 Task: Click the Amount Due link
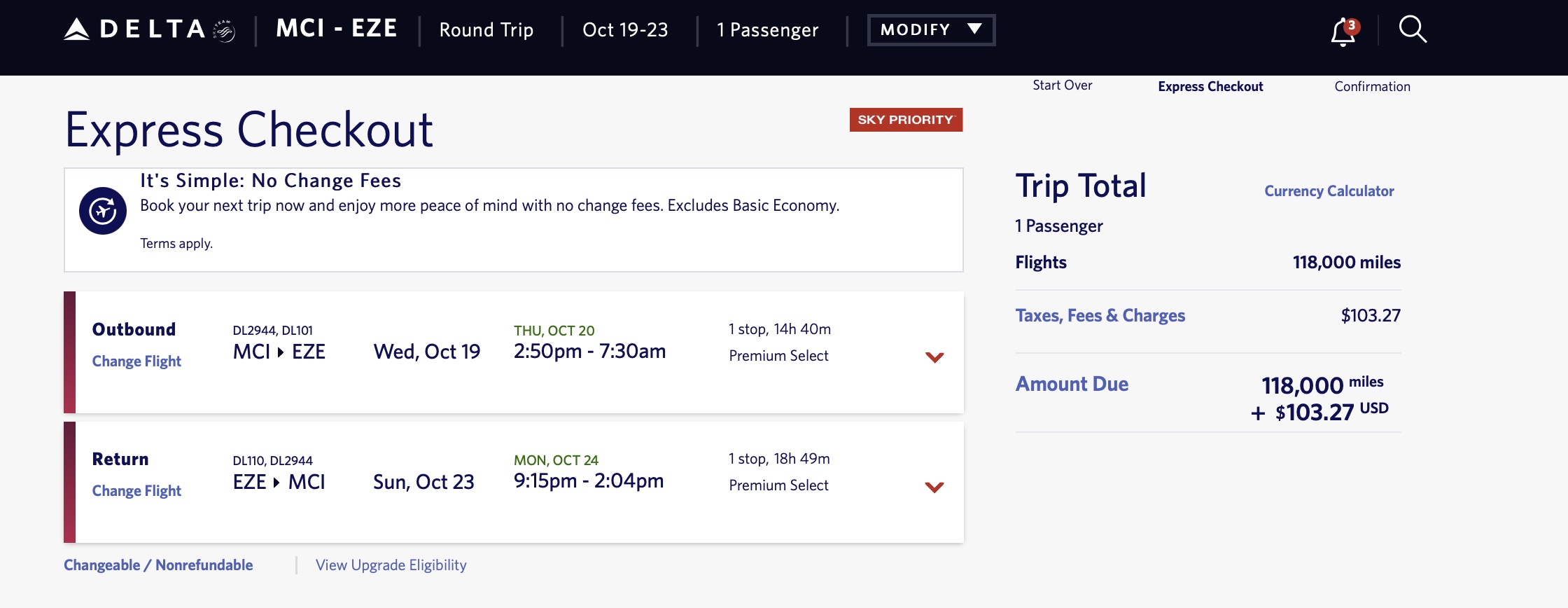pyautogui.click(x=1072, y=384)
